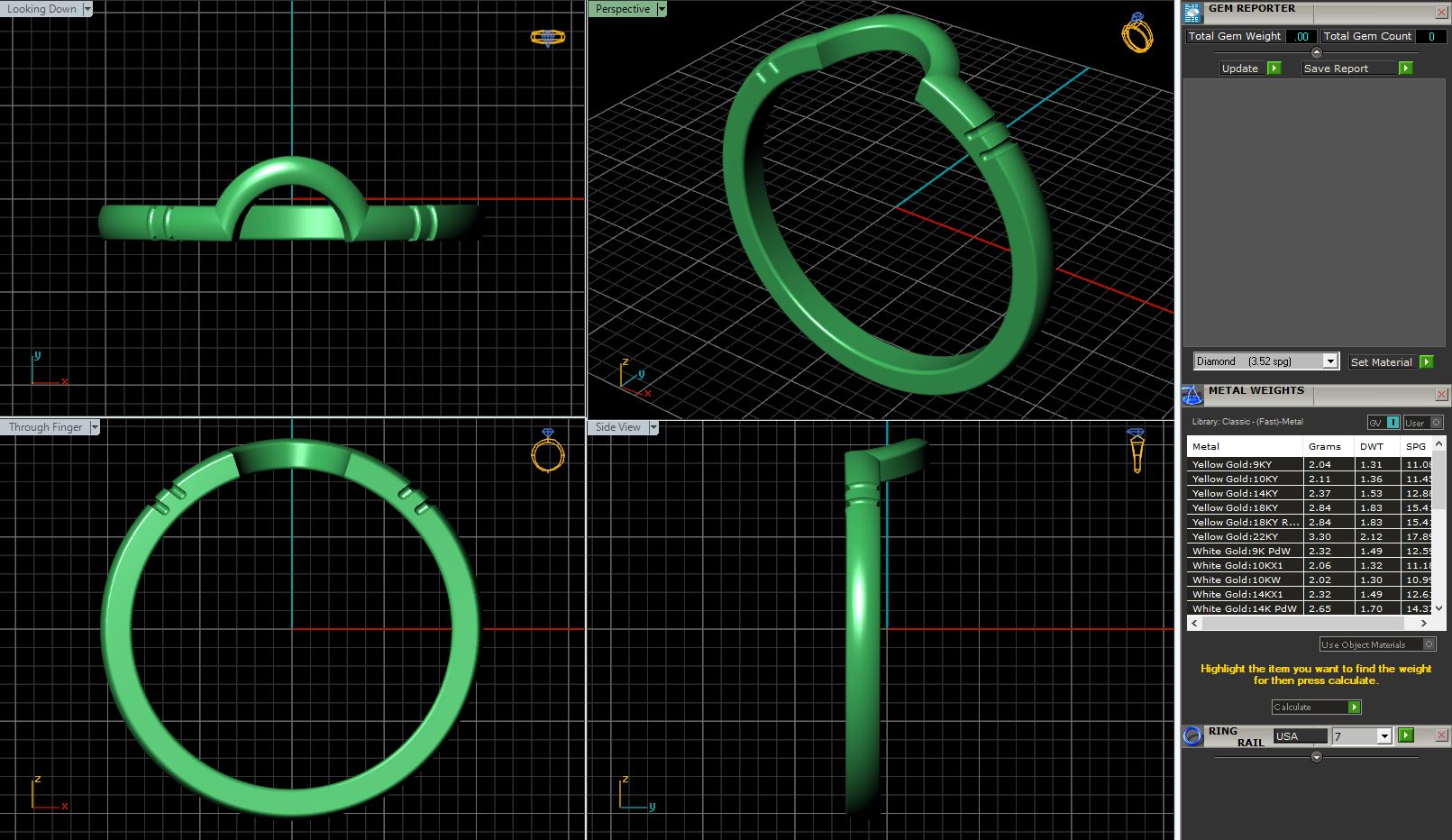Click the Save Report button
Image resolution: width=1452 pixels, height=840 pixels.
point(1356,68)
